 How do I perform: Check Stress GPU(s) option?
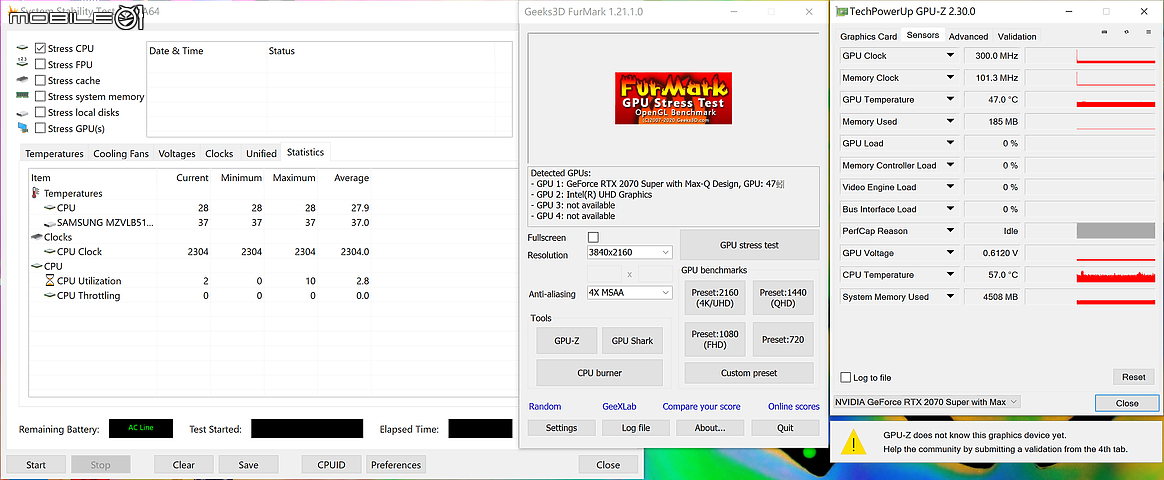click(40, 128)
